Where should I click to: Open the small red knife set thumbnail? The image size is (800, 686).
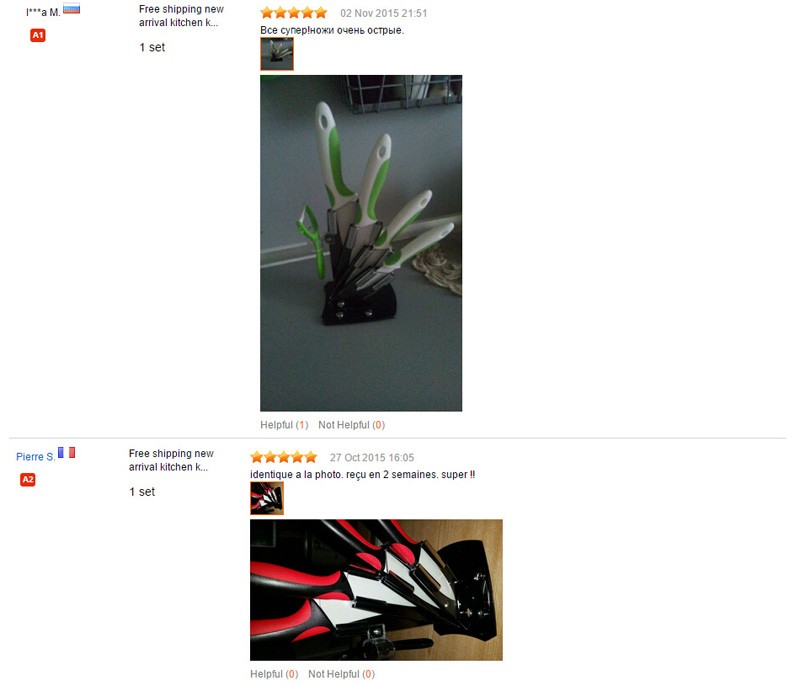(267, 498)
